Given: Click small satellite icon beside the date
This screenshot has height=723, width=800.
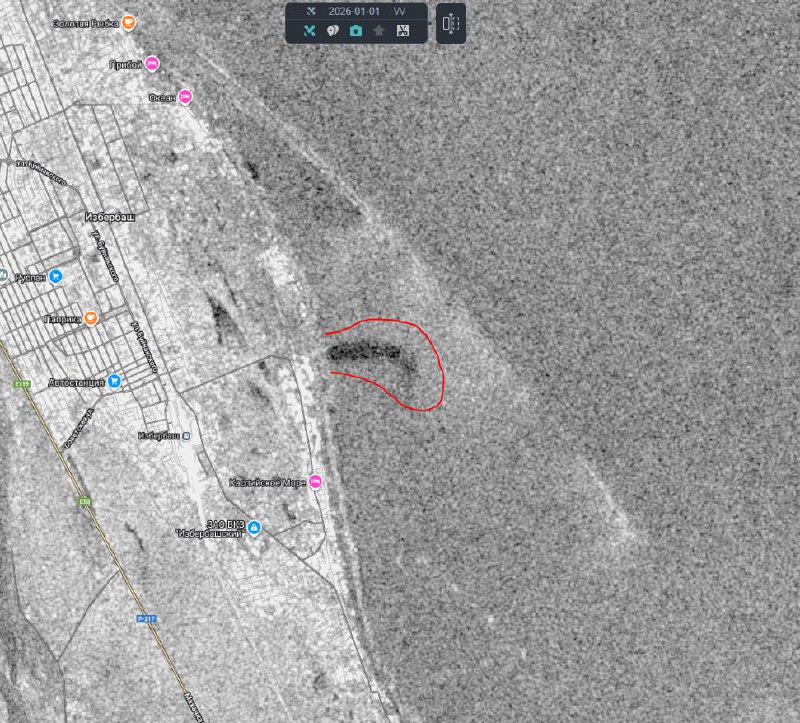Looking at the screenshot, I should click(311, 11).
